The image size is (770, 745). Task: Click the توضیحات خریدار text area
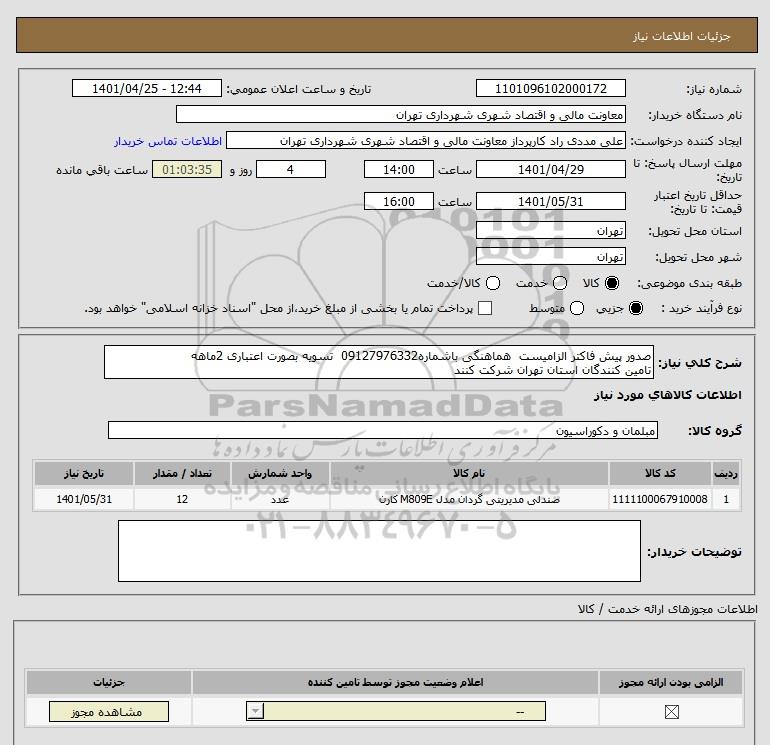(379, 551)
